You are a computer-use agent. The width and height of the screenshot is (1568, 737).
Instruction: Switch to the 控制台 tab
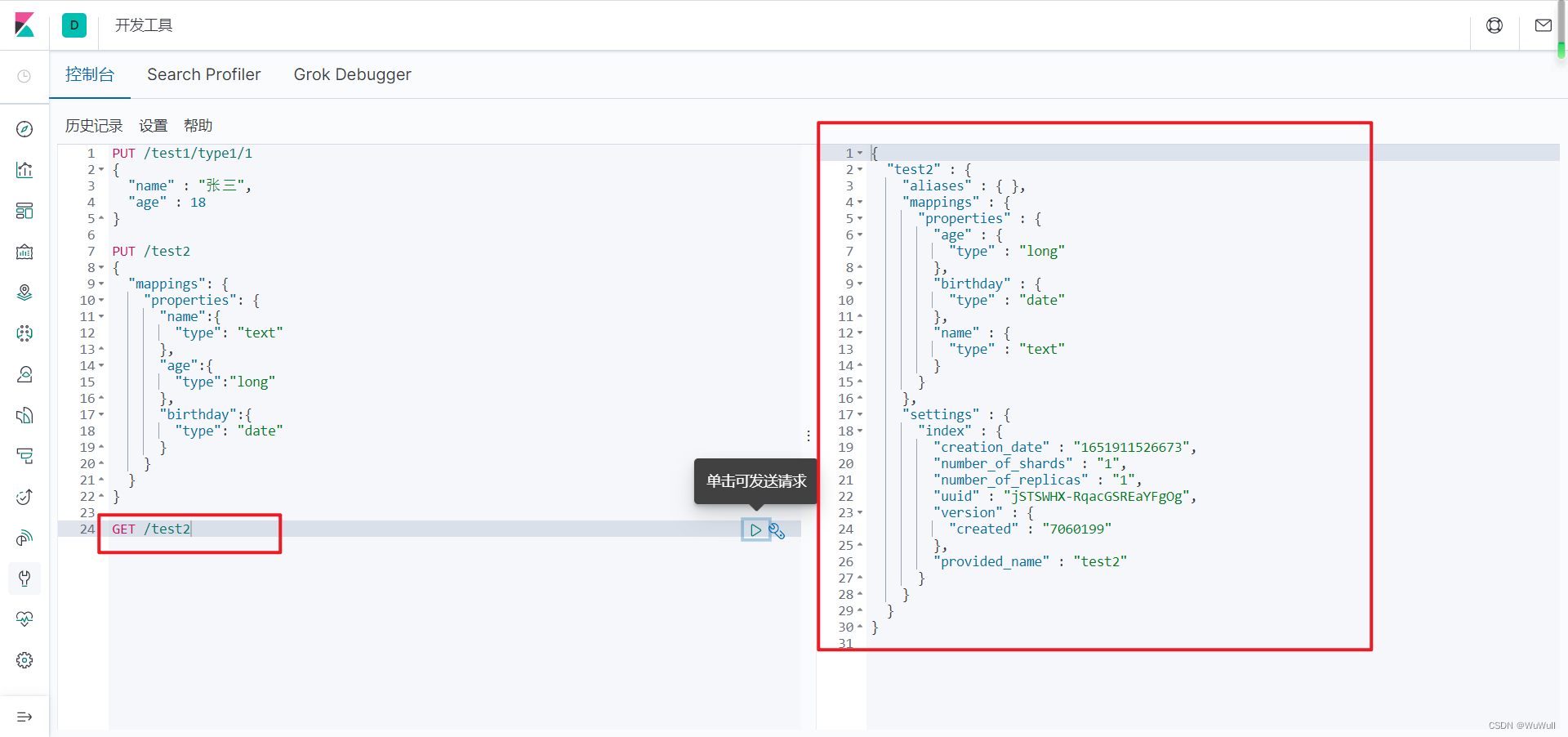coord(90,74)
